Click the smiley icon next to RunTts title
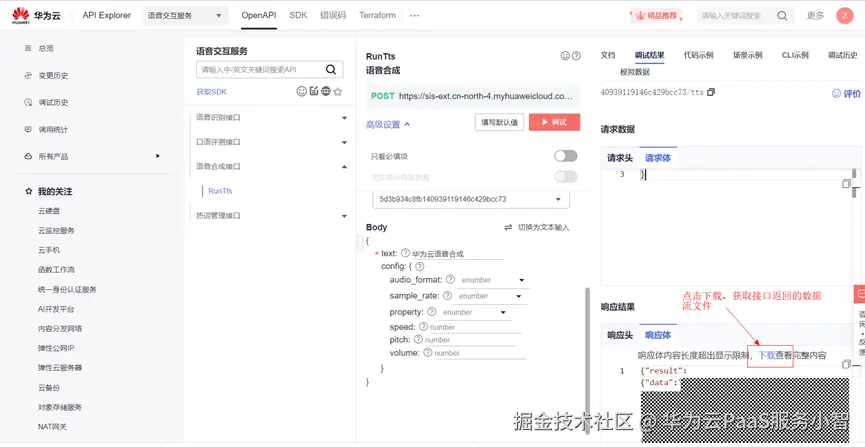 pos(565,56)
